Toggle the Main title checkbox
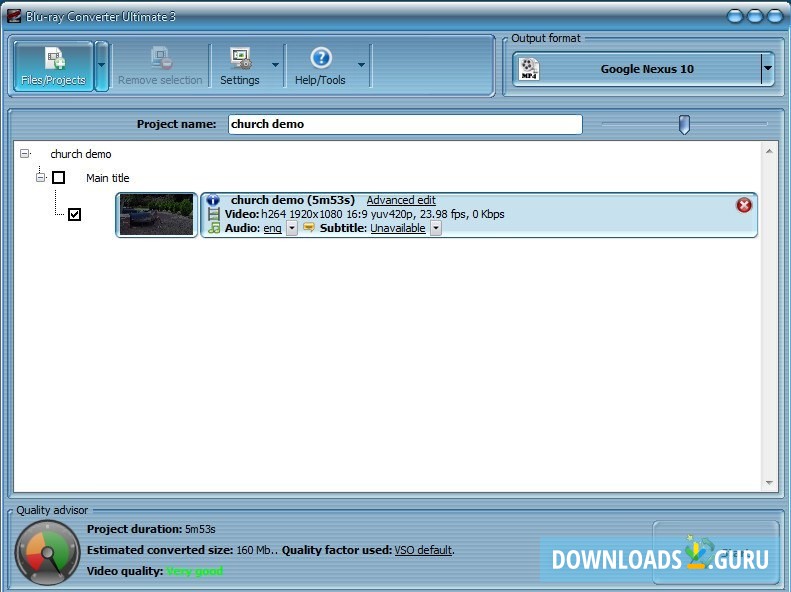 (59, 178)
